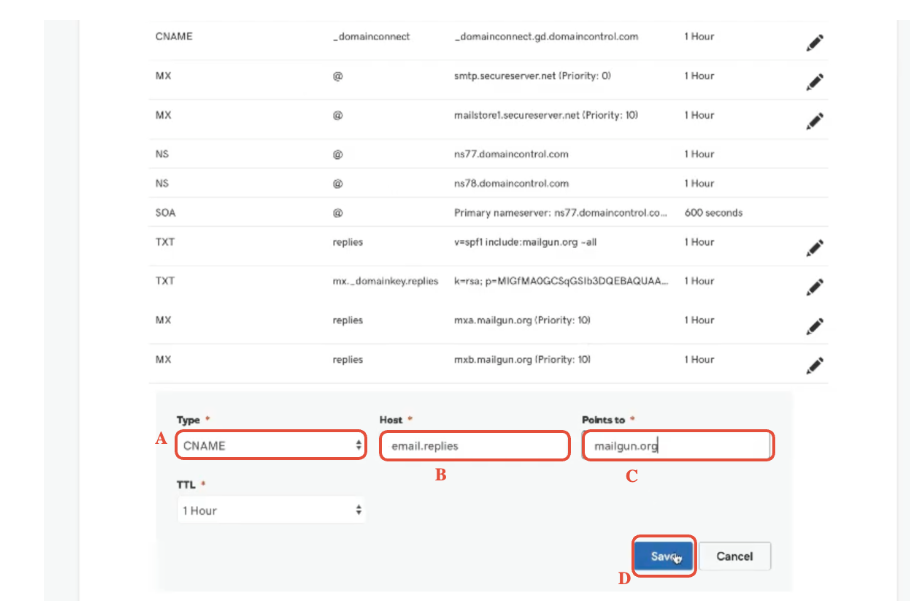Expand the TTL dropdown set to 1 Hour
The image size is (910, 612).
click(x=271, y=510)
